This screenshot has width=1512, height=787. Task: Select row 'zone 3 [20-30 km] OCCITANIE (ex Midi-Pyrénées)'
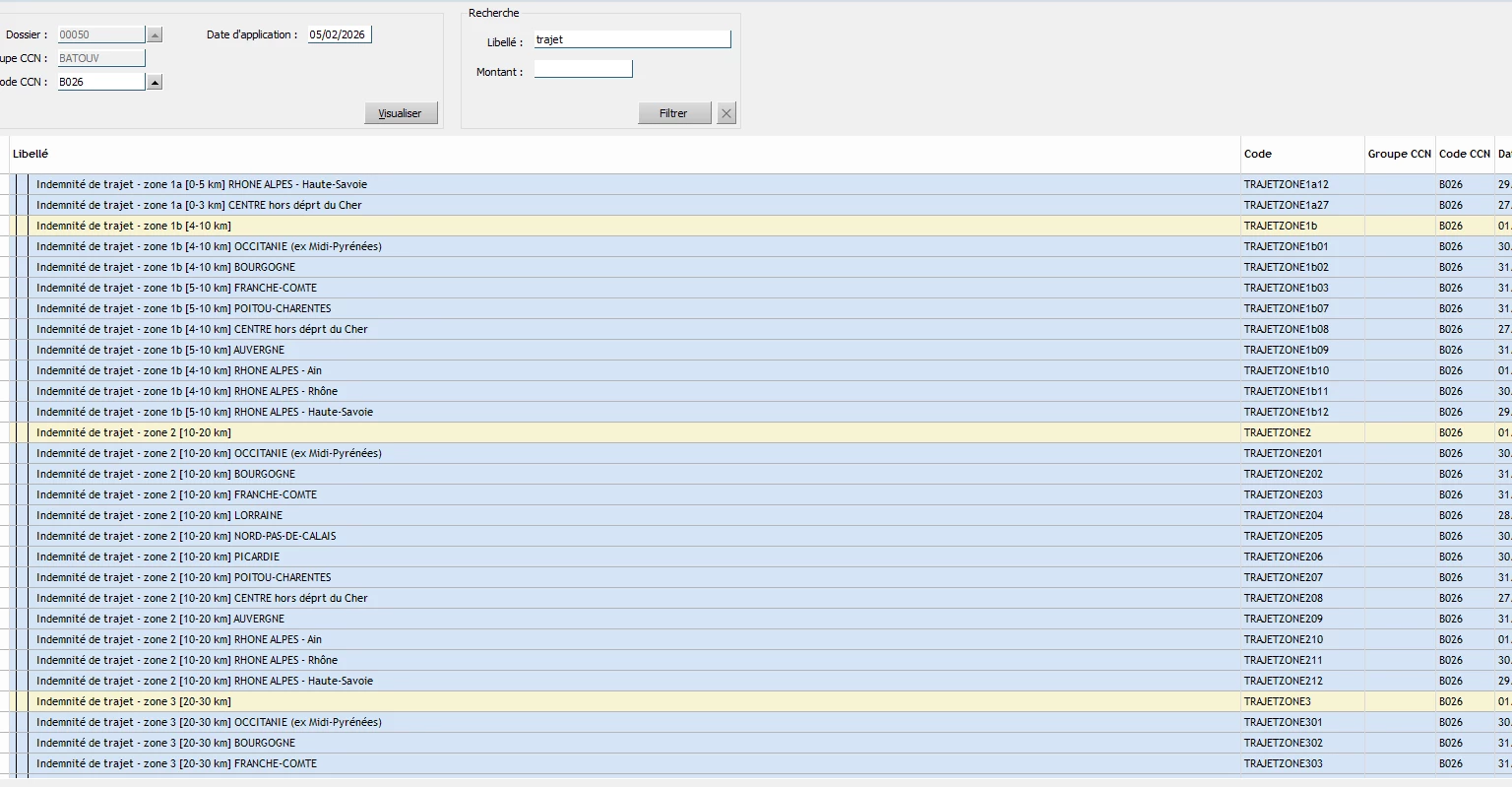coord(756,722)
